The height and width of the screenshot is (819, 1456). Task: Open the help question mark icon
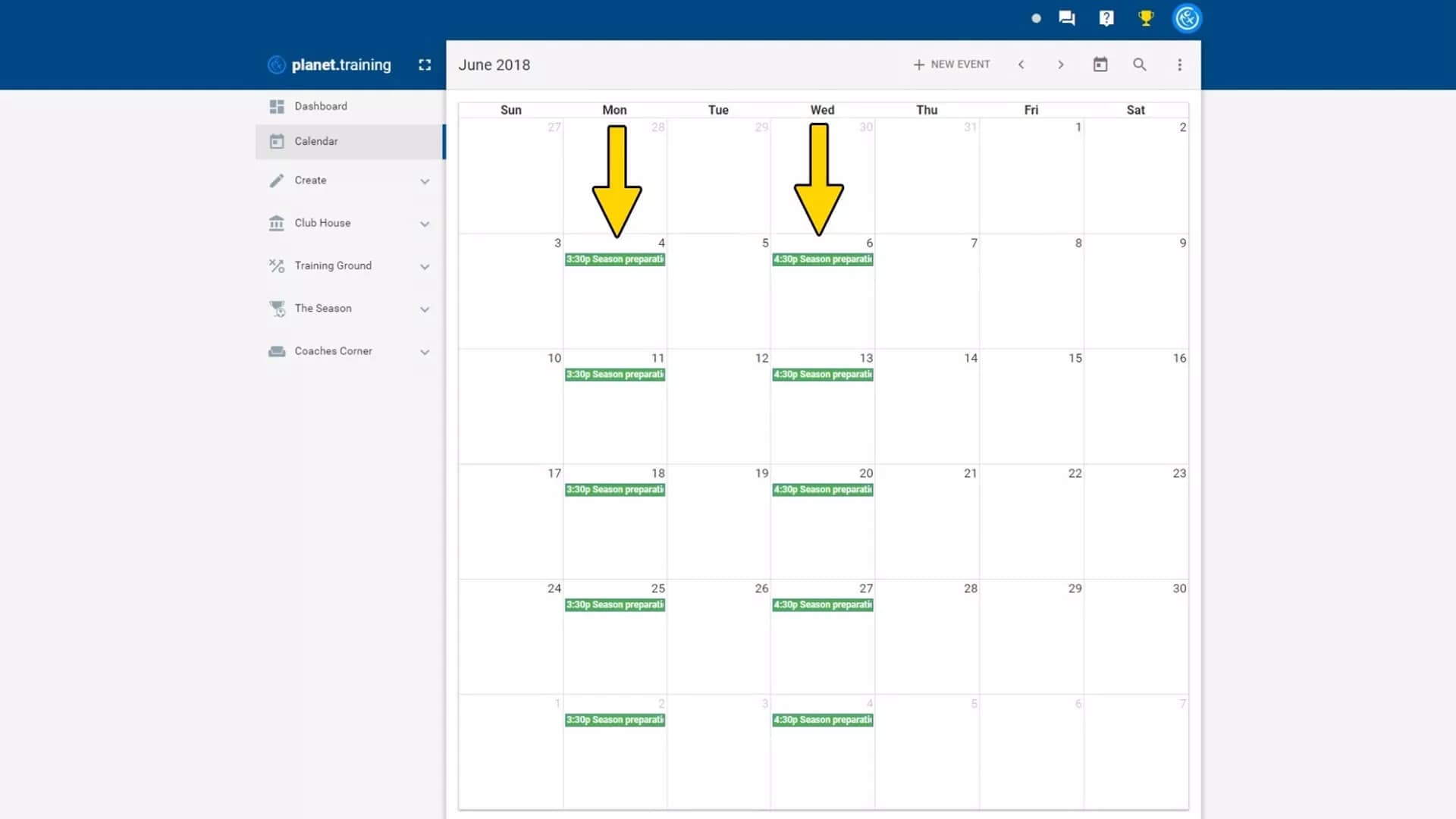[x=1106, y=18]
